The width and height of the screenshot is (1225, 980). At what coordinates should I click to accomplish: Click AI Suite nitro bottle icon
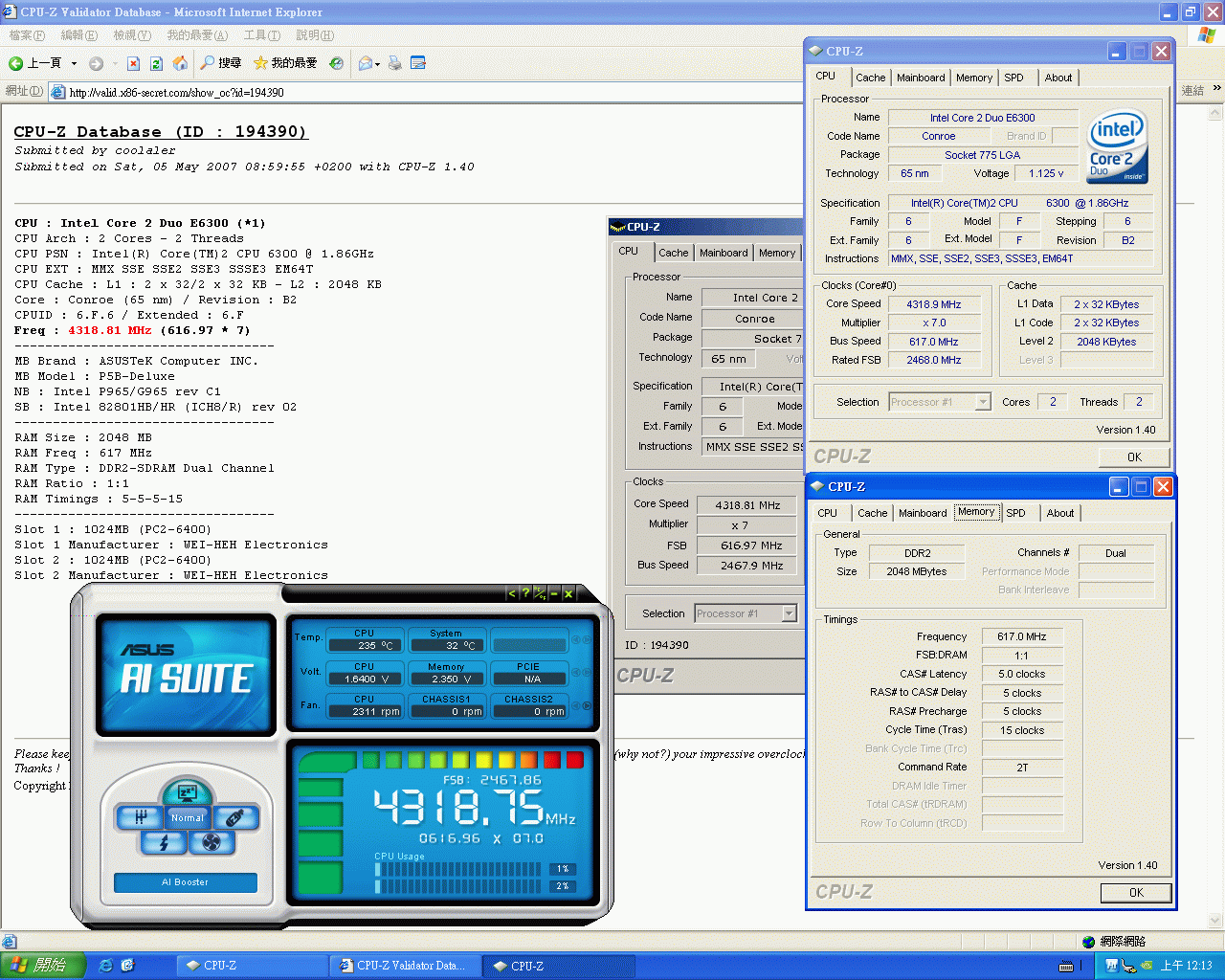coord(234,817)
